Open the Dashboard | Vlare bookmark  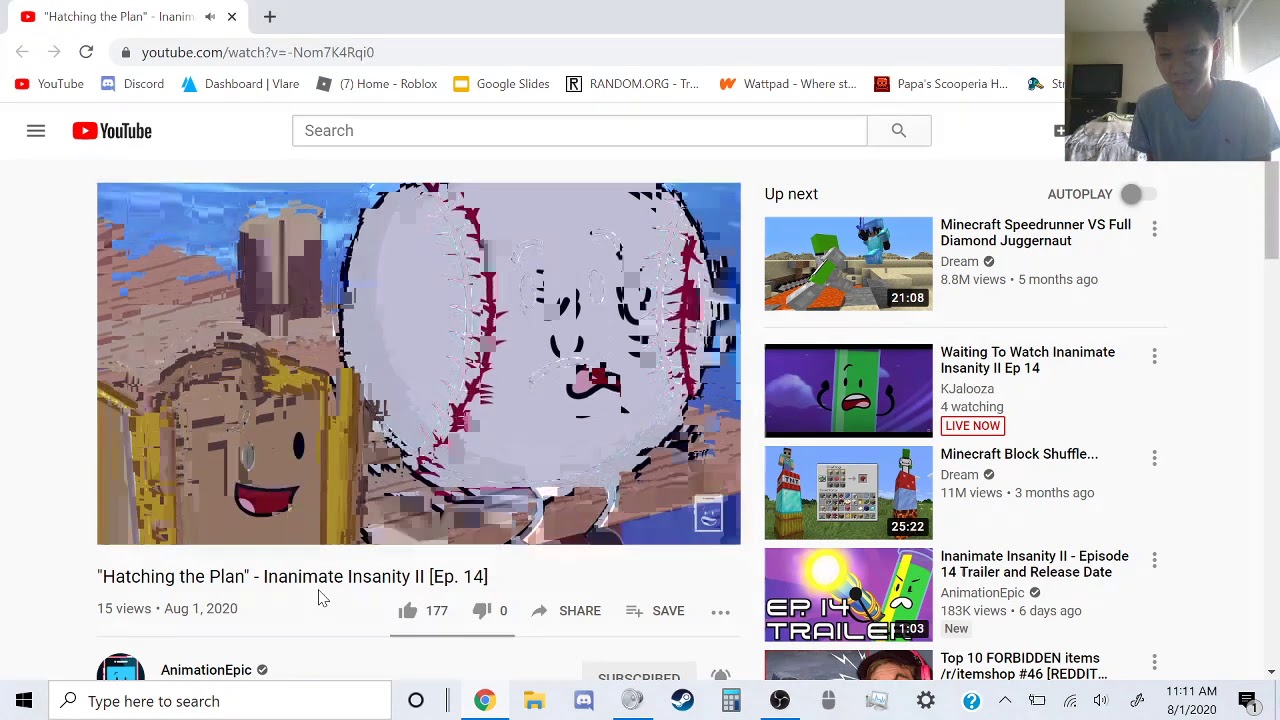coord(240,84)
